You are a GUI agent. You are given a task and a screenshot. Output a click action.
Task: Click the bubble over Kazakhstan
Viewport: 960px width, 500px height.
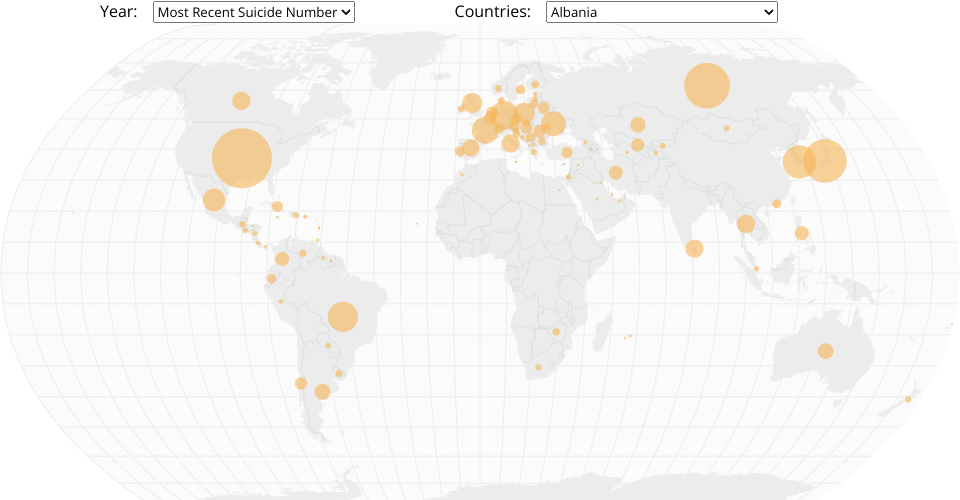(x=637, y=125)
